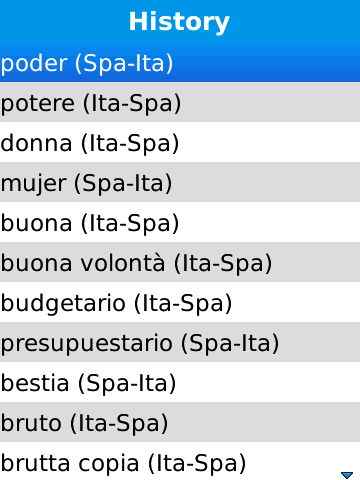Open 'mujer (Spa-Ita)' history item
Image resolution: width=360 pixels, height=480 pixels.
(x=180, y=182)
